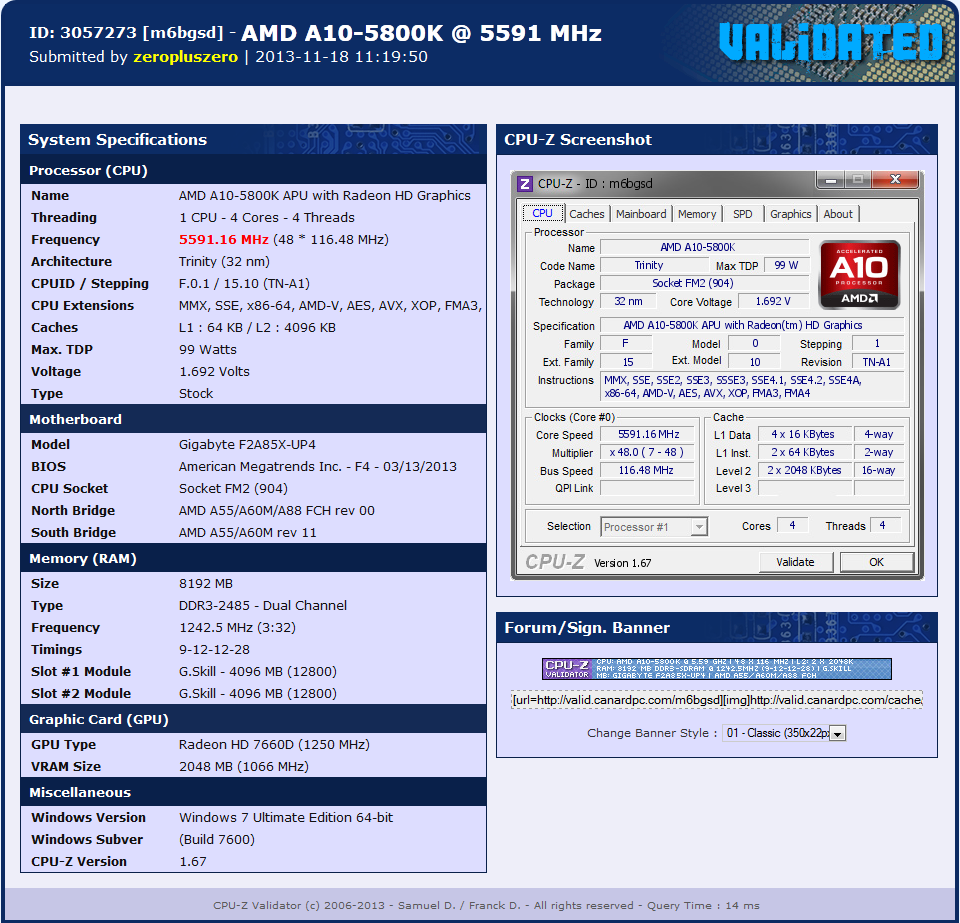Click the Validate button

coord(795,562)
